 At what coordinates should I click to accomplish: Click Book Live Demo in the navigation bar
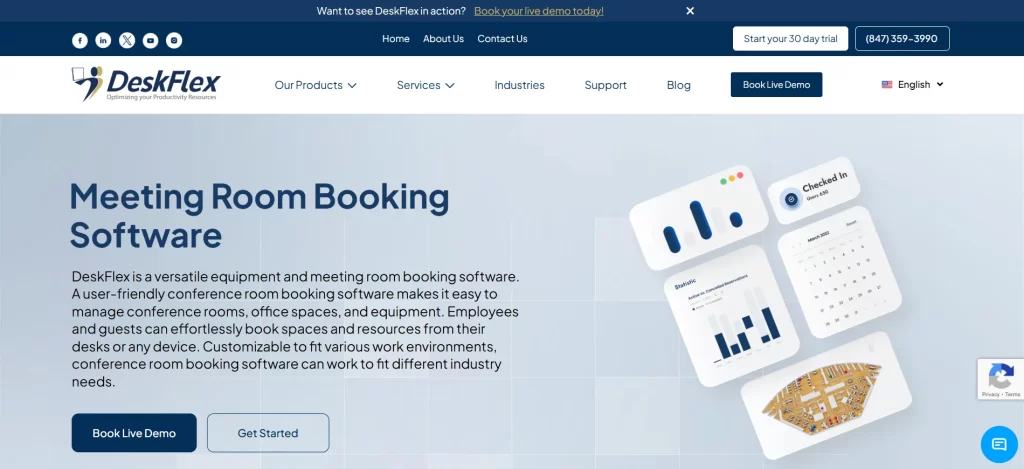(776, 84)
